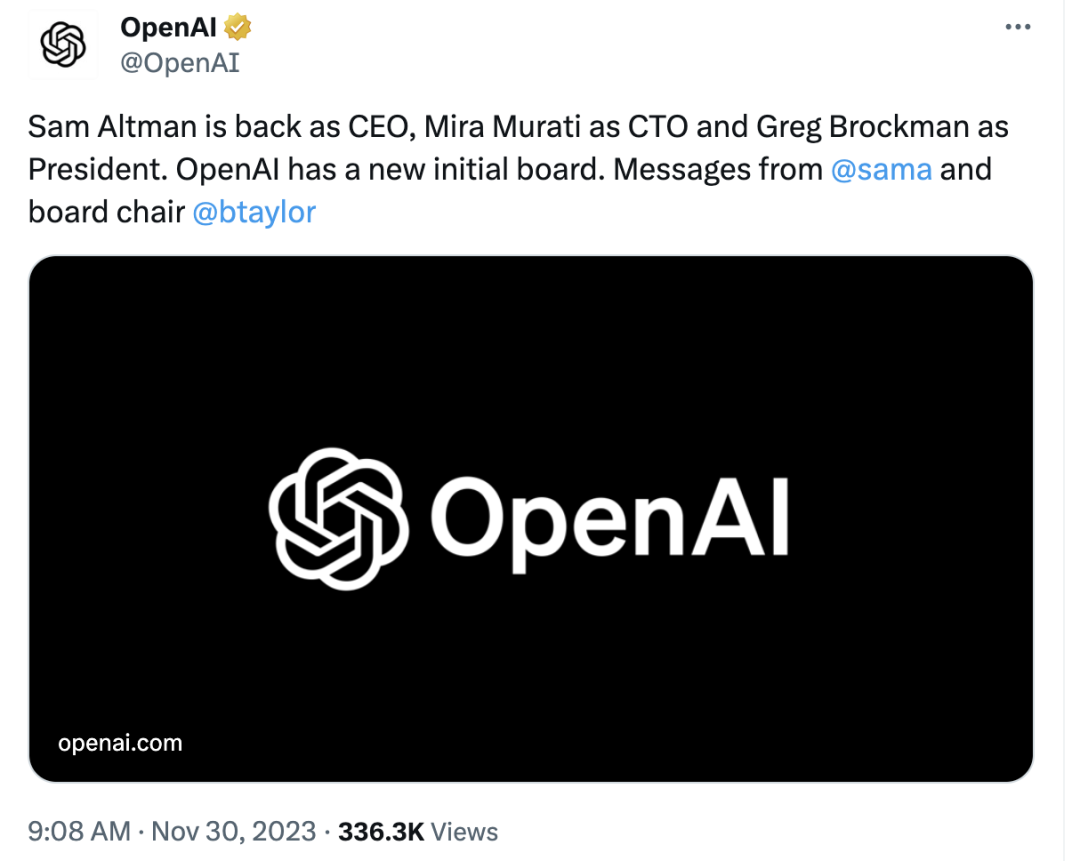The image size is (1080, 861).
Task: Open the 9:08 AM timestamp link
Action: click(x=79, y=831)
